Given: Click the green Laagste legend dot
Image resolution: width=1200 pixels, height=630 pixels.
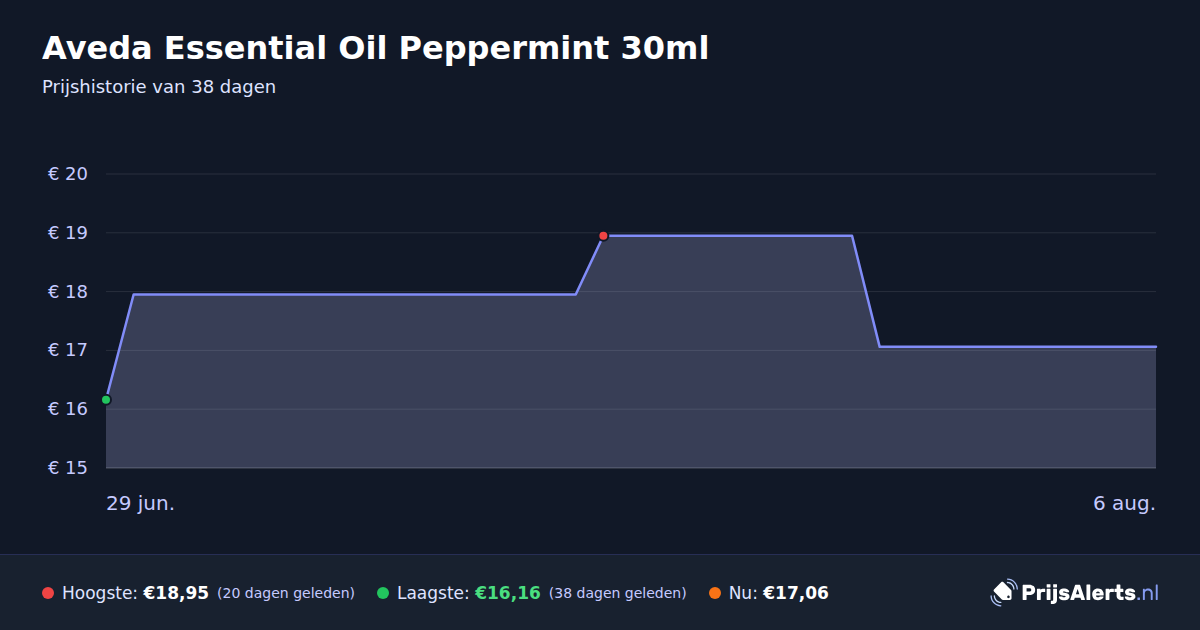Looking at the screenshot, I should [383, 593].
